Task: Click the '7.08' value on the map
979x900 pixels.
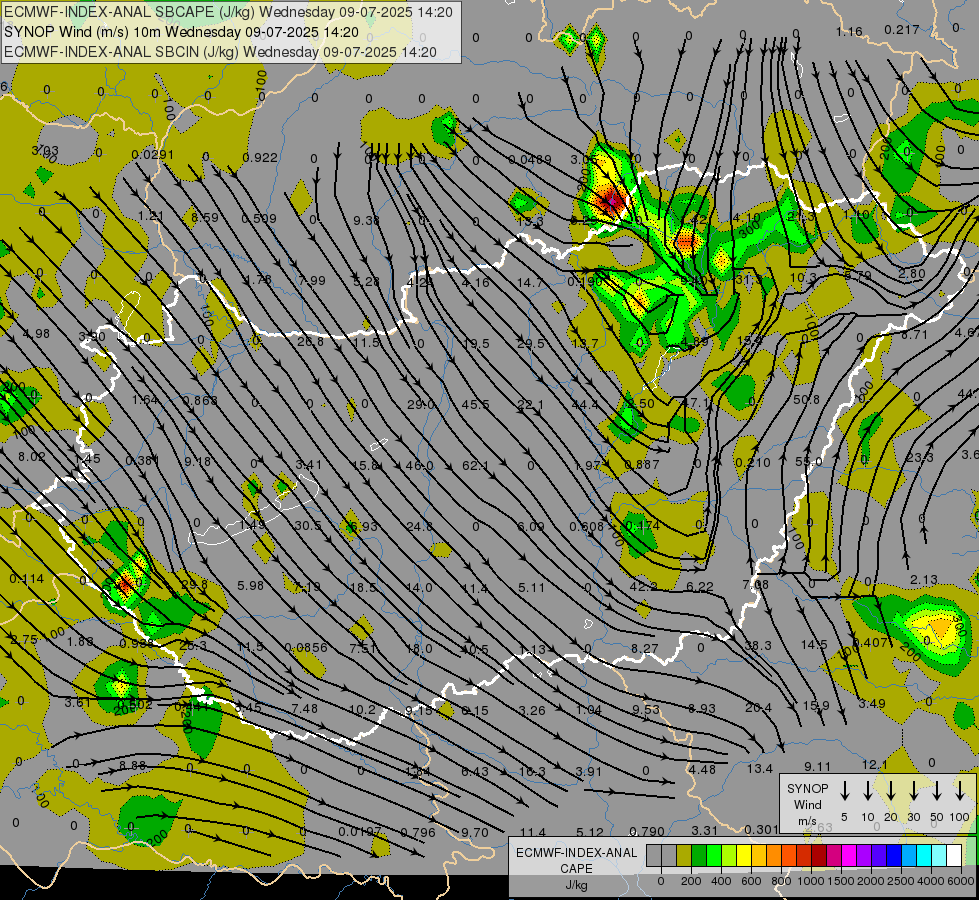Action: [x=755, y=585]
